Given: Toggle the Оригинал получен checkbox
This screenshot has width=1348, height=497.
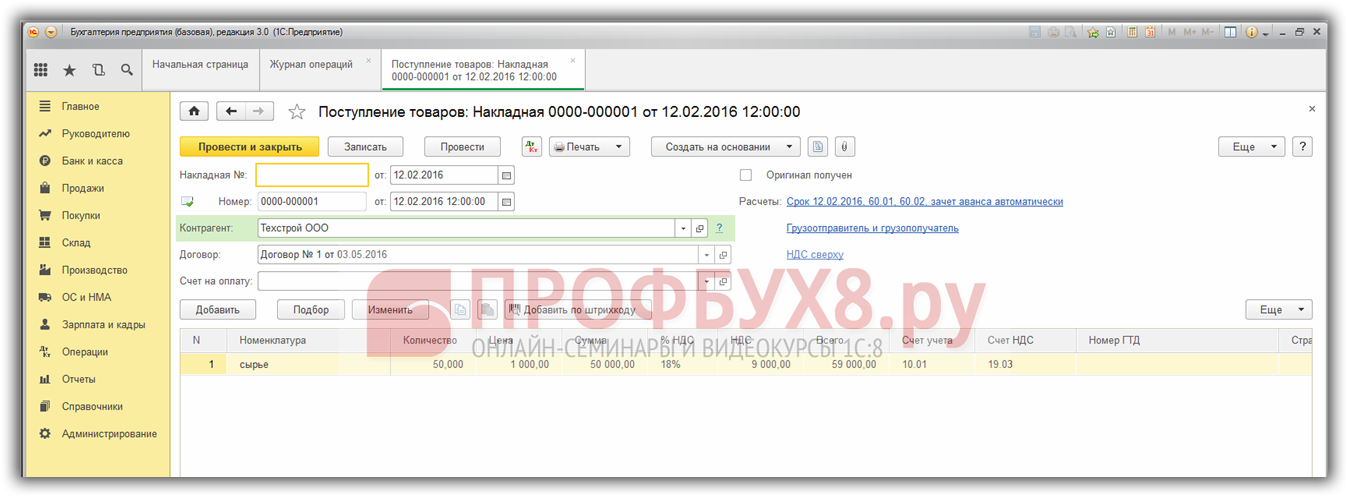Looking at the screenshot, I should tap(745, 175).
